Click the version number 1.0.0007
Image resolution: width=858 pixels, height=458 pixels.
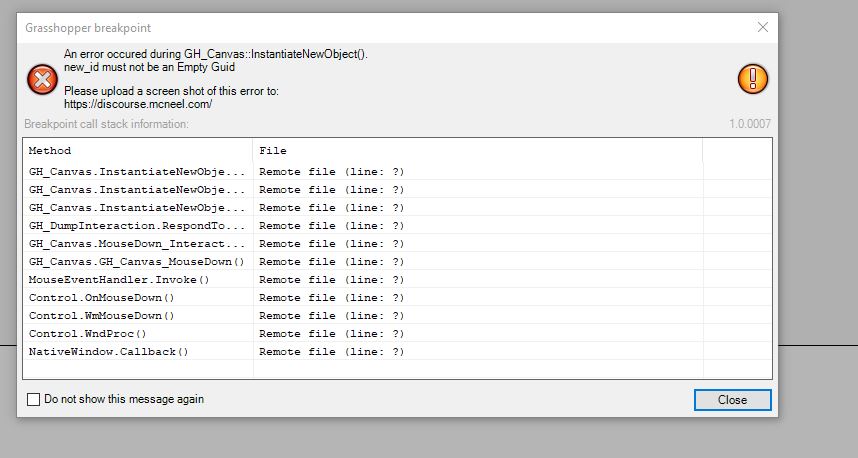point(750,125)
